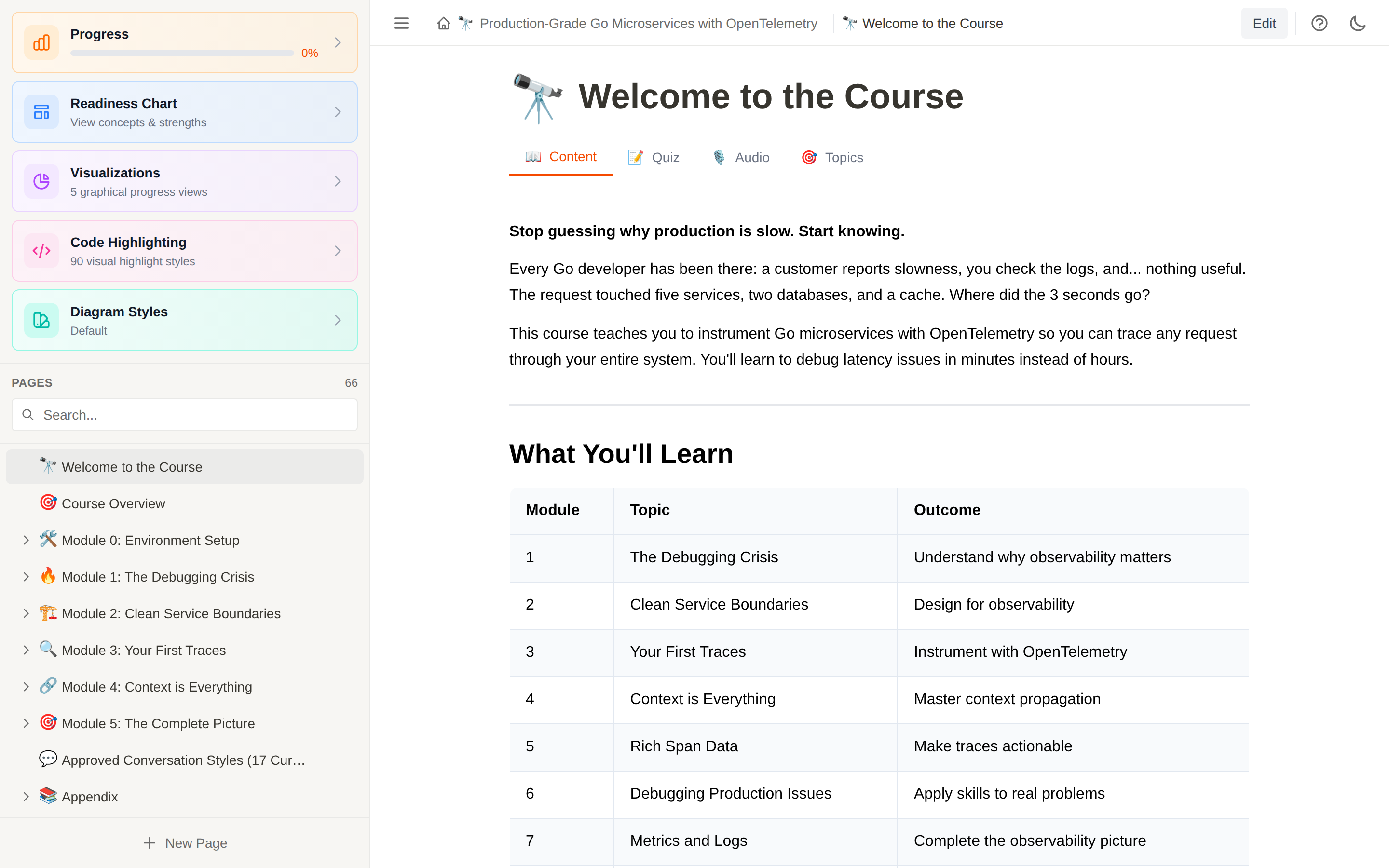
Task: Switch to the Content tab
Action: (561, 157)
